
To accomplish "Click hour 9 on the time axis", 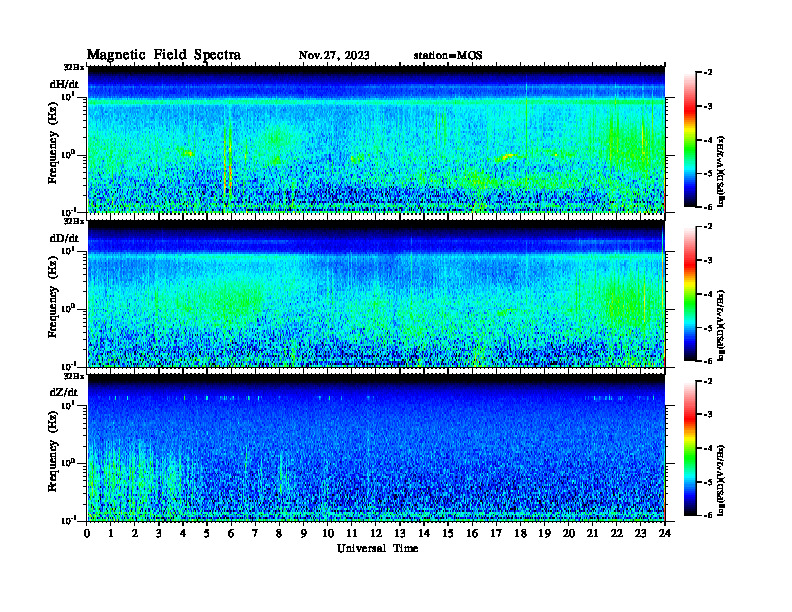I will point(304,534).
